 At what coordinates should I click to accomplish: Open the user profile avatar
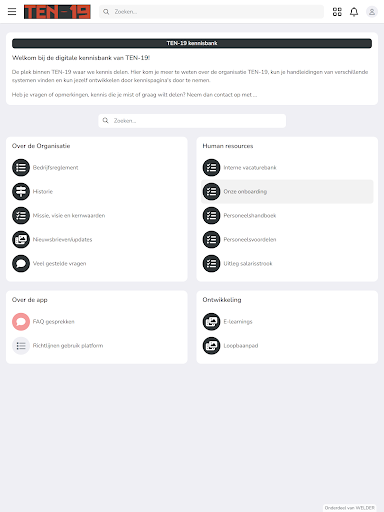372,12
